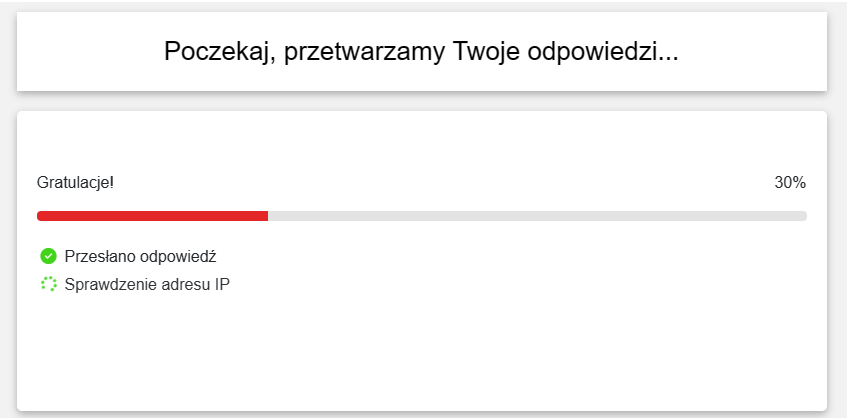Select the Przesłano odpowiedź status text
The width and height of the screenshot is (847, 418).
coord(140,257)
